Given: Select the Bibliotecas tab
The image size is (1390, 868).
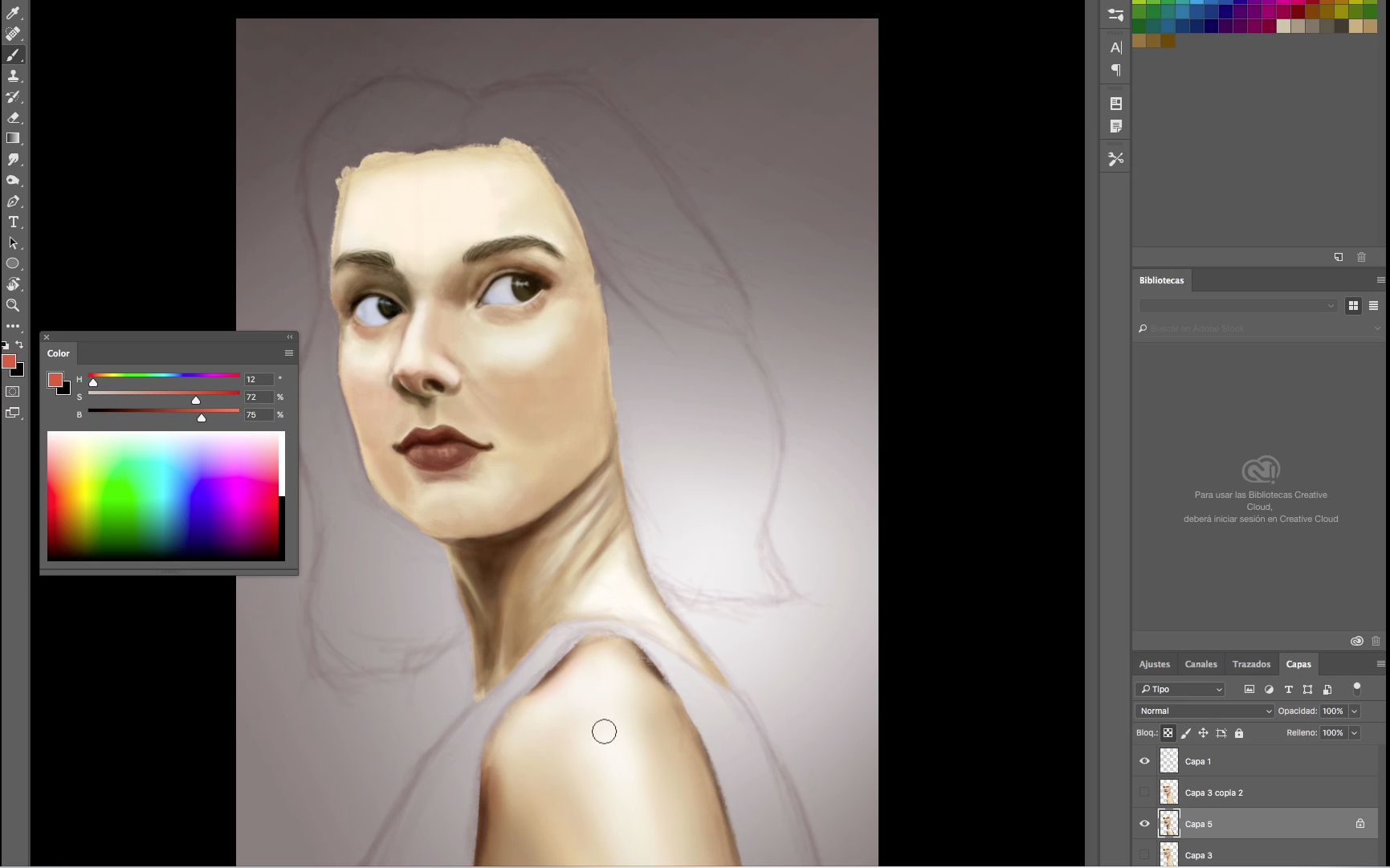Looking at the screenshot, I should click(1161, 280).
